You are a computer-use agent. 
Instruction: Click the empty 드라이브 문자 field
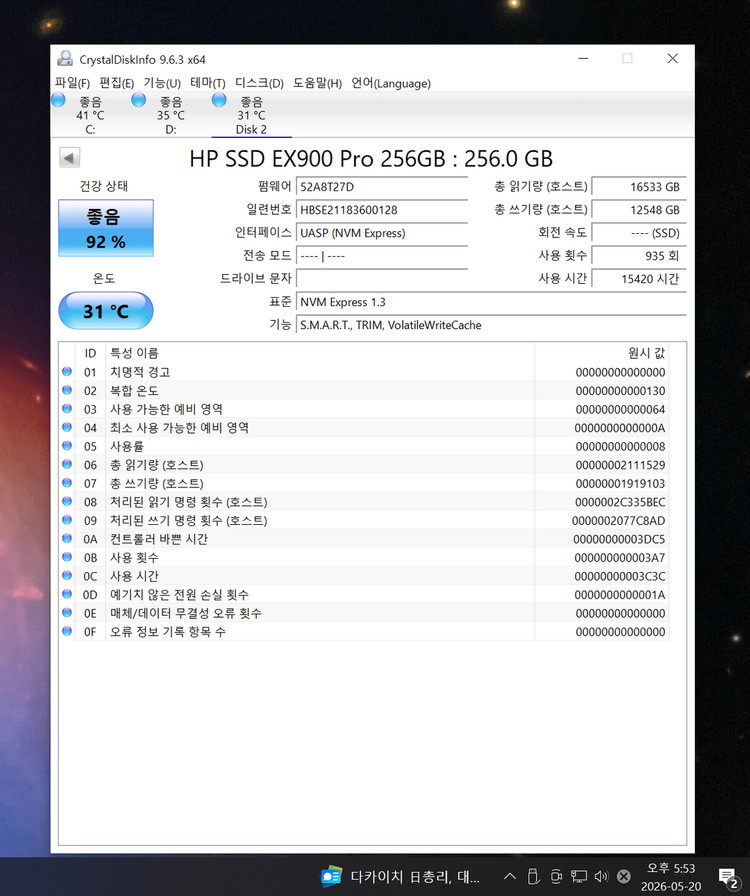click(x=382, y=279)
